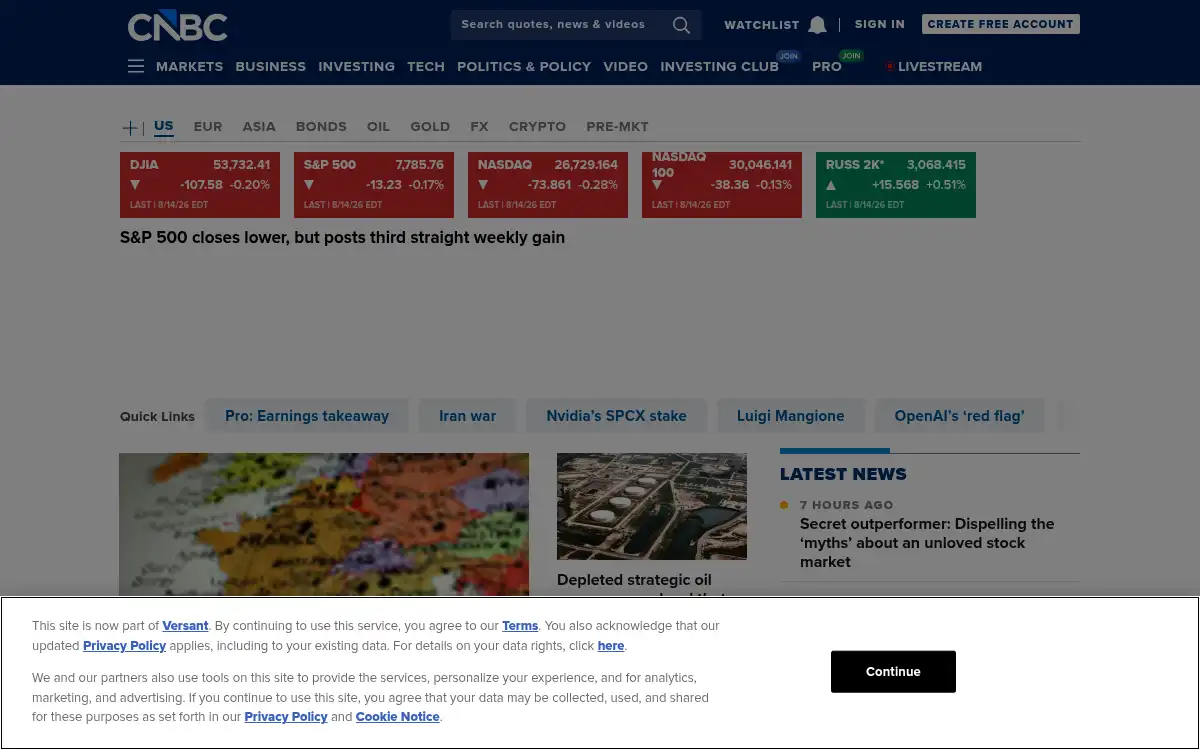Viewport: 1200px width, 750px height.
Task: Click the red livestream dot icon
Action: (889, 67)
